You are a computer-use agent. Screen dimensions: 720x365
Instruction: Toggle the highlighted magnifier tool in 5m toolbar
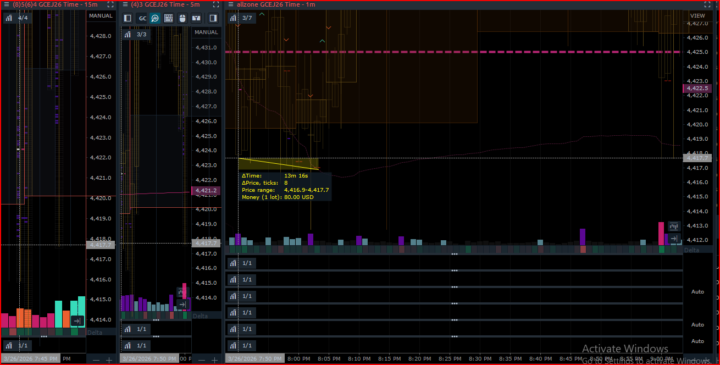point(155,18)
